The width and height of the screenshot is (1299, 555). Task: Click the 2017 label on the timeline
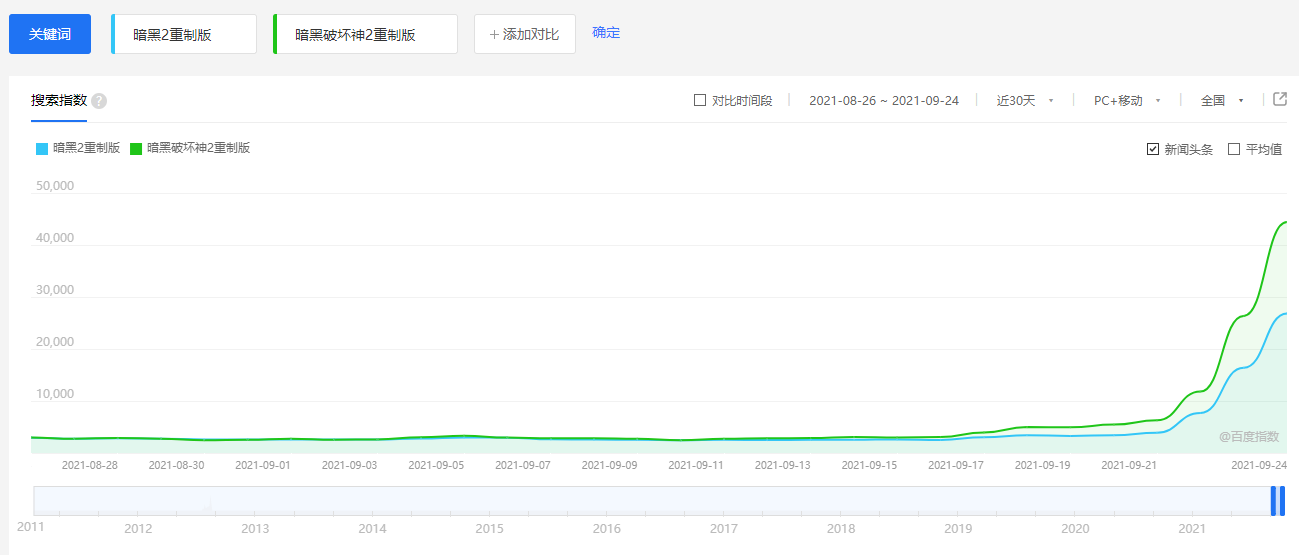[x=723, y=528]
